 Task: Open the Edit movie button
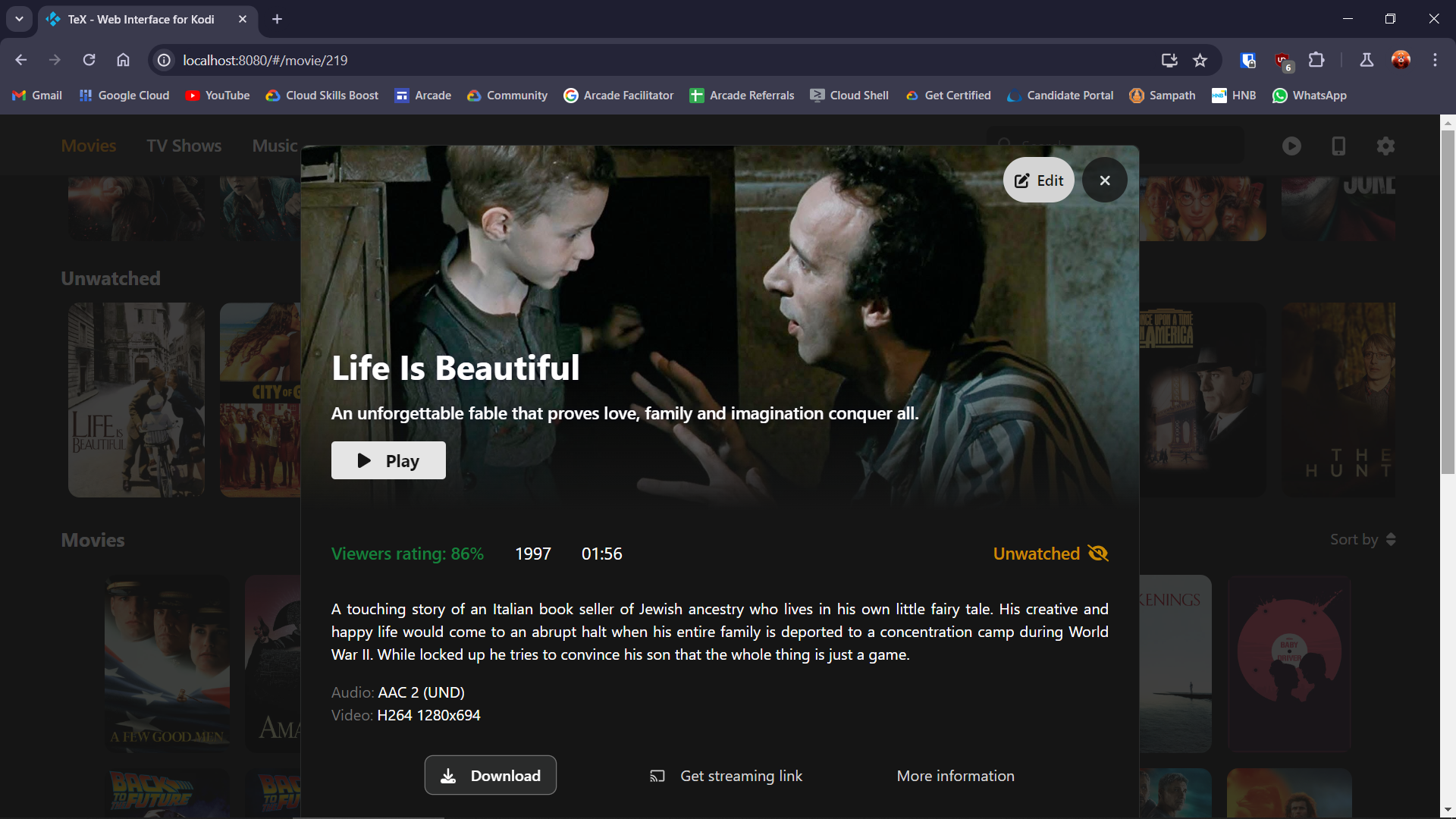point(1038,180)
